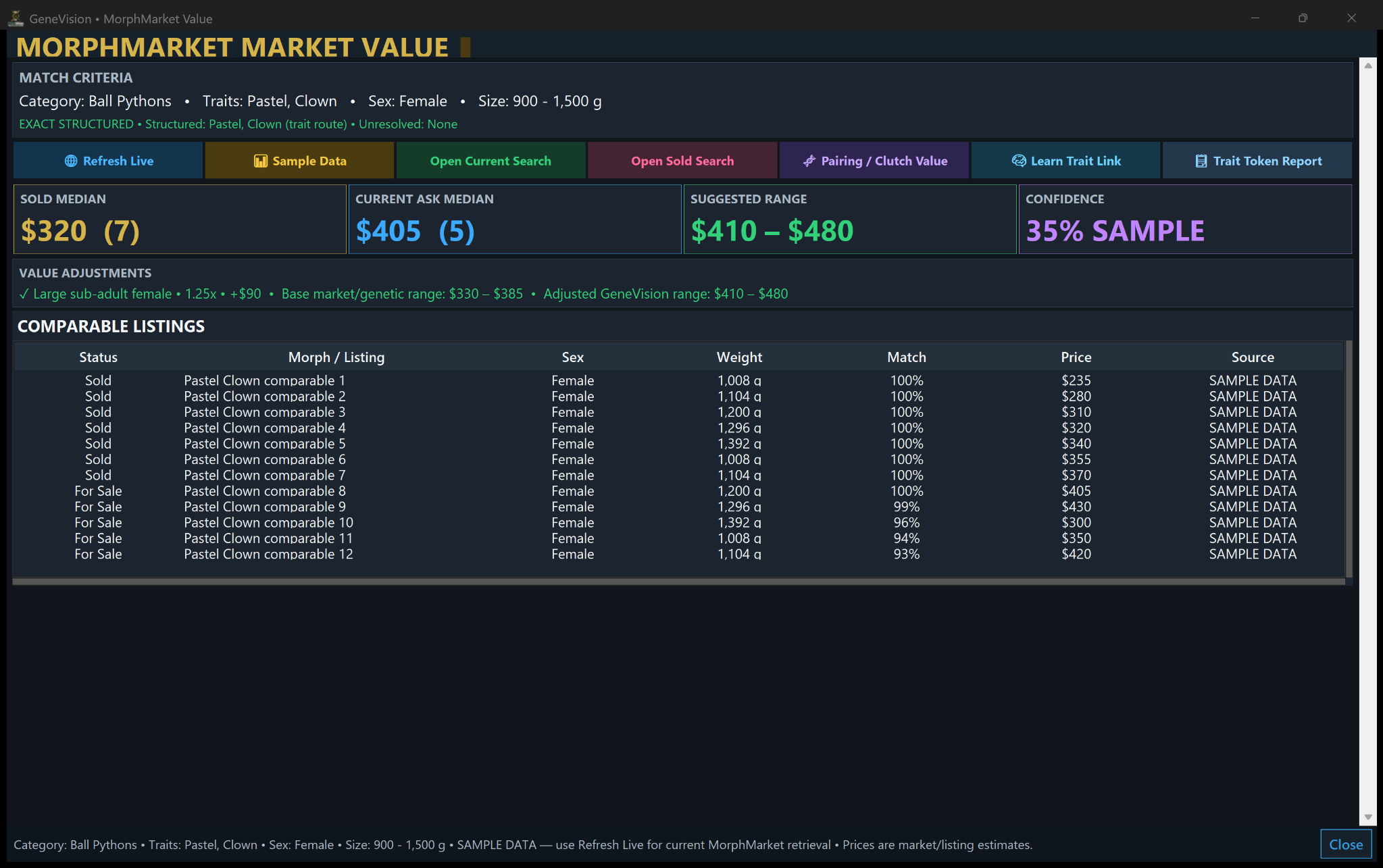Click the 35% SAMPLE confidence value
This screenshot has height=868, width=1383.
tap(1115, 231)
